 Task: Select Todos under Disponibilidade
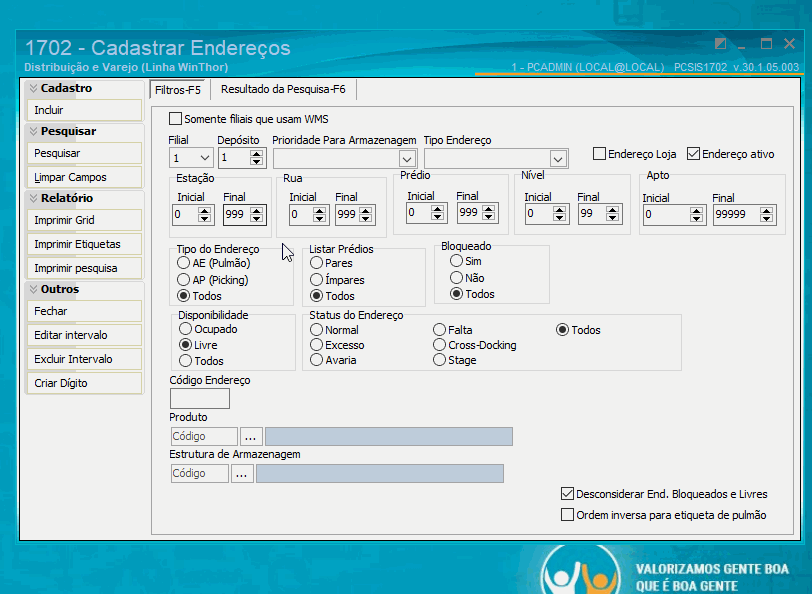click(185, 361)
